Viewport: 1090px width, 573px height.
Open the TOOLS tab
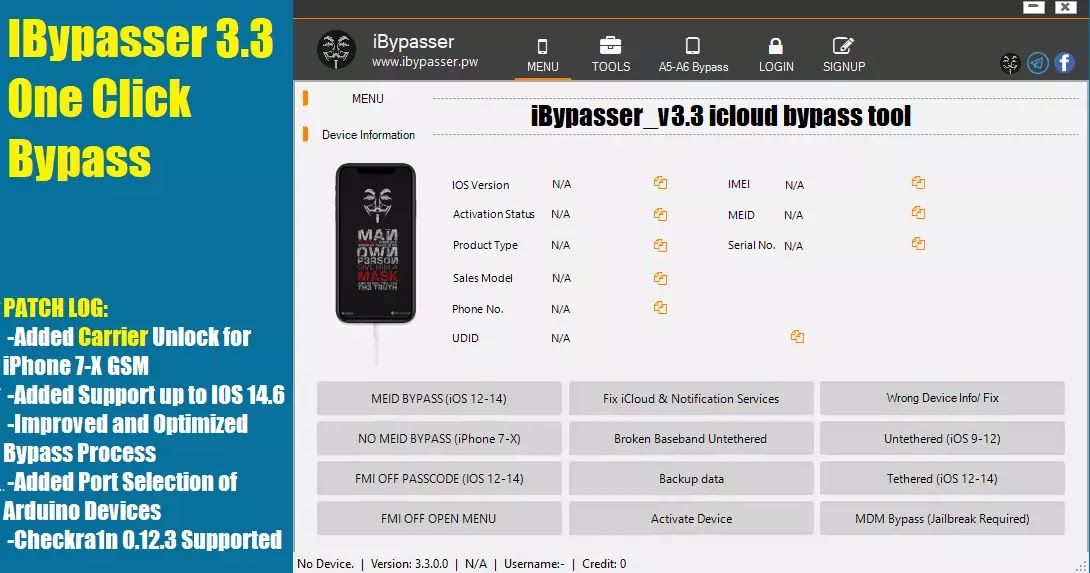click(610, 56)
